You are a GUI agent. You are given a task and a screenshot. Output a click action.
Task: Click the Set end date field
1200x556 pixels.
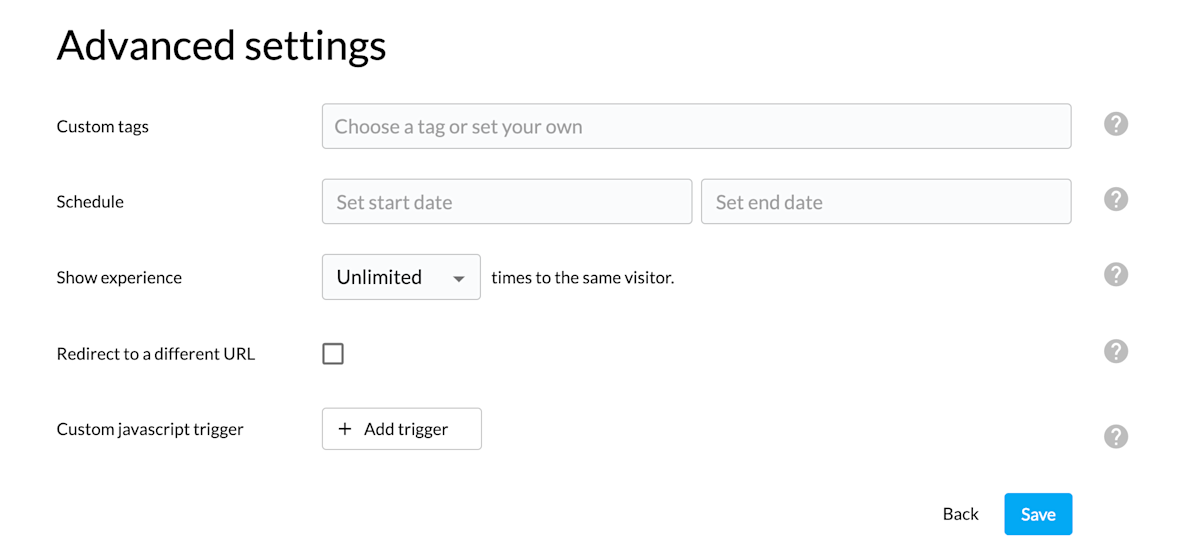(x=886, y=202)
